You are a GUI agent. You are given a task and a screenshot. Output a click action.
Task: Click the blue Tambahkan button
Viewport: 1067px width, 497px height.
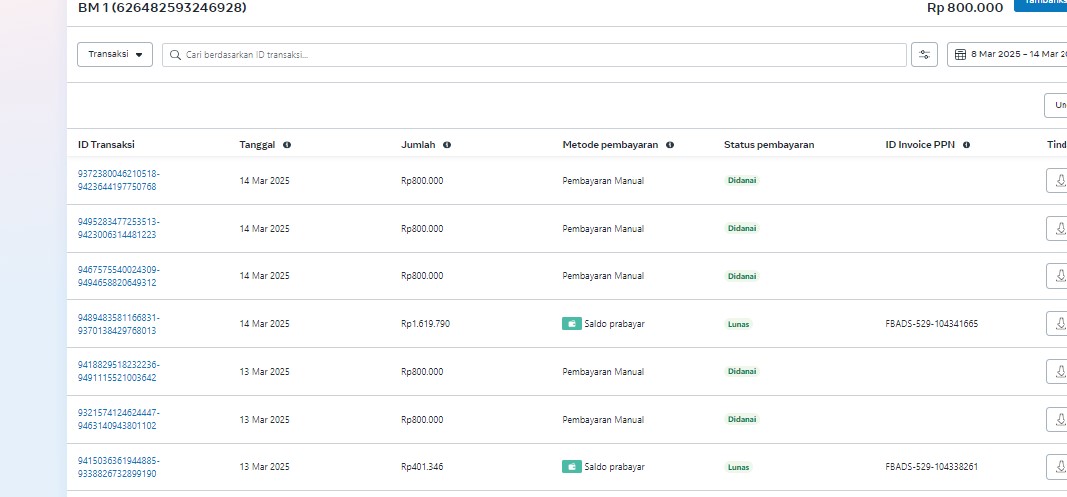point(1042,4)
